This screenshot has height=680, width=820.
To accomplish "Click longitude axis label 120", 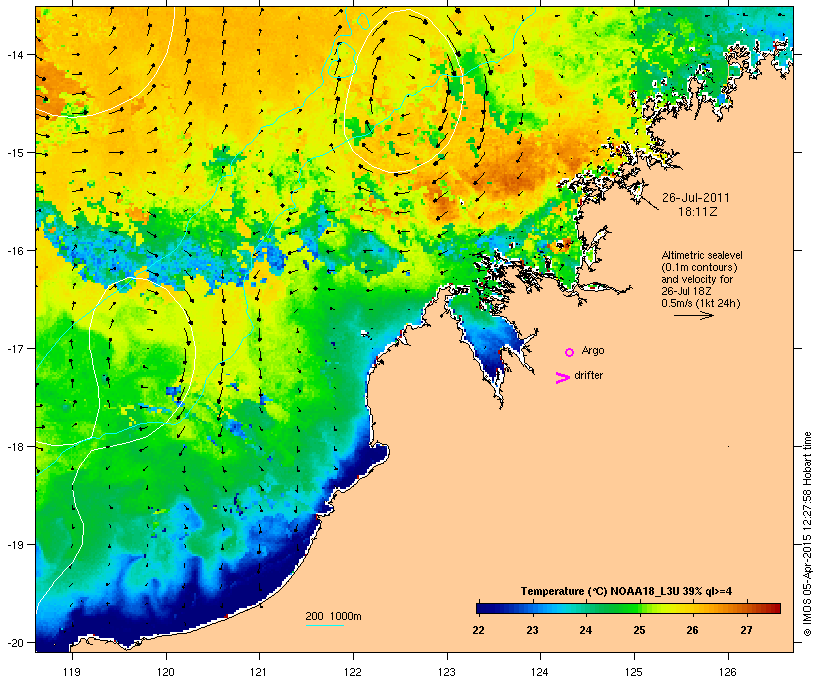I will 166,672.
